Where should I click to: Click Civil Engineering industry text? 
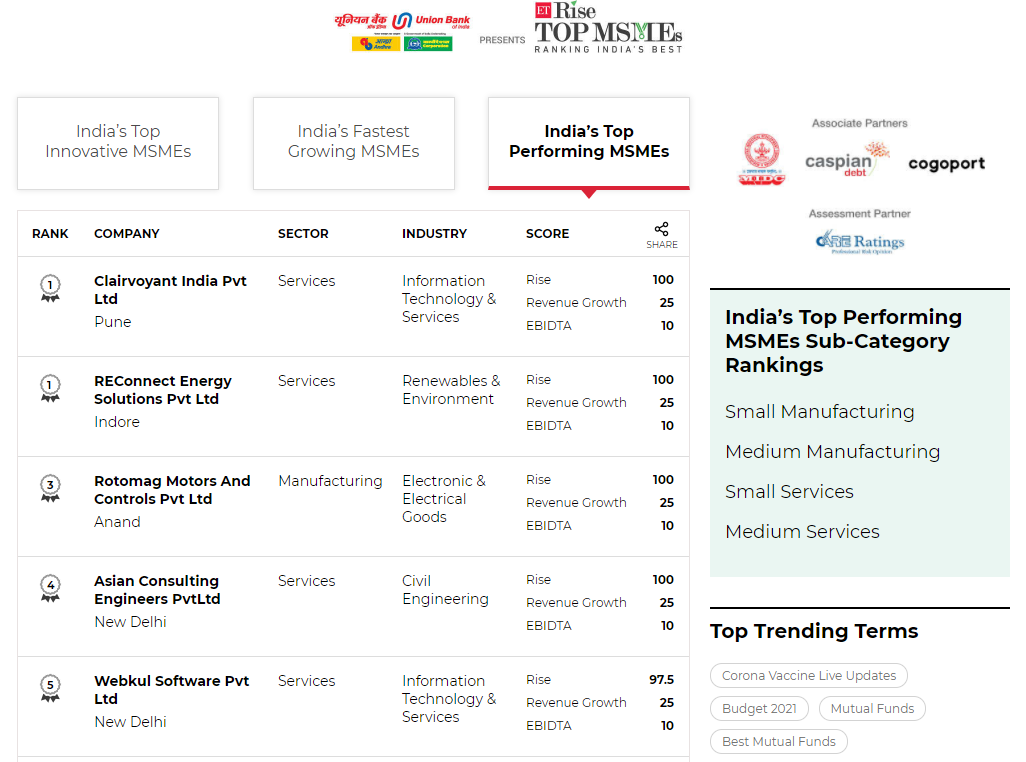pyautogui.click(x=445, y=590)
